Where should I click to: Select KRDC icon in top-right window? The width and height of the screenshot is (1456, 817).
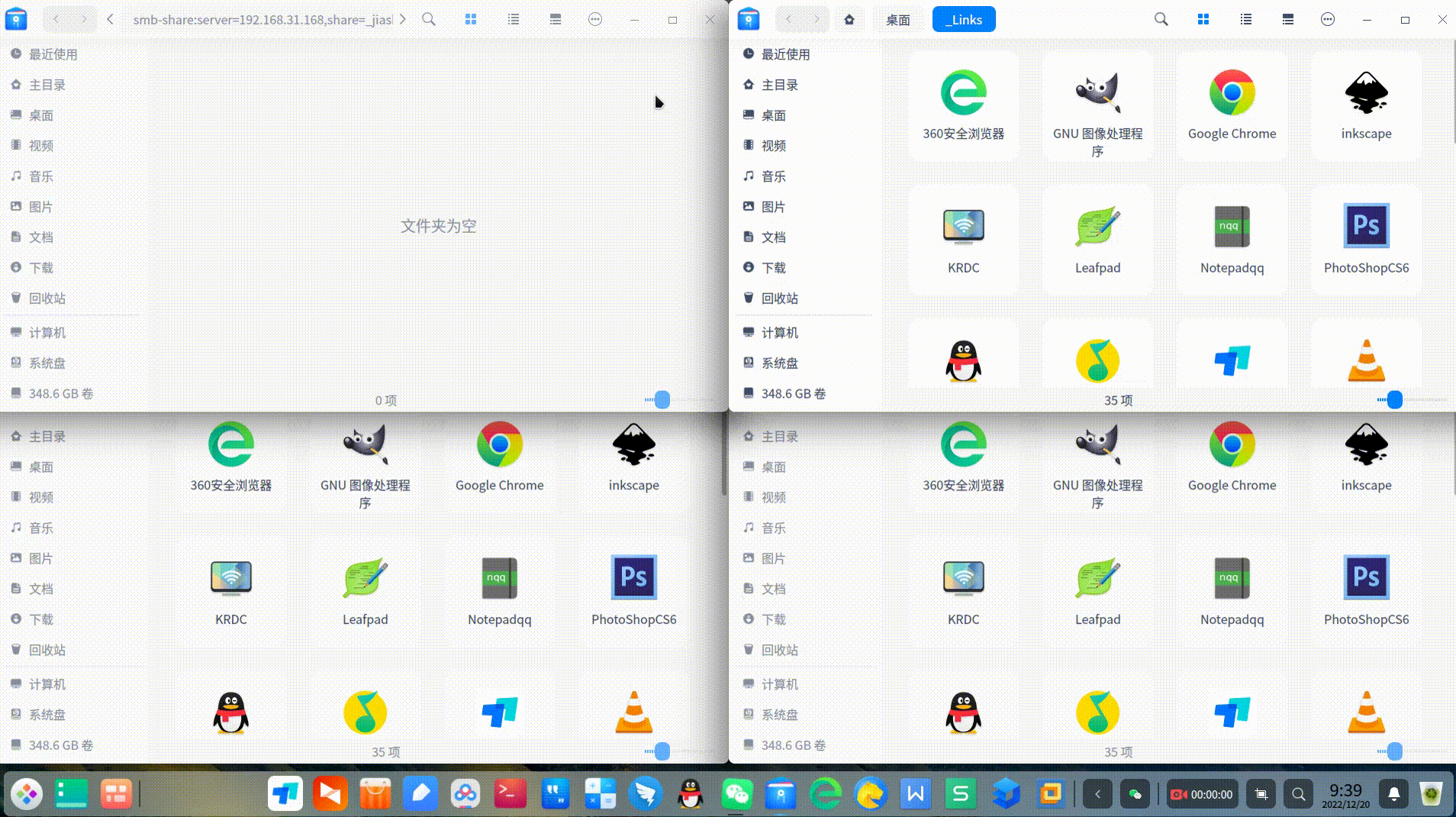pyautogui.click(x=963, y=226)
